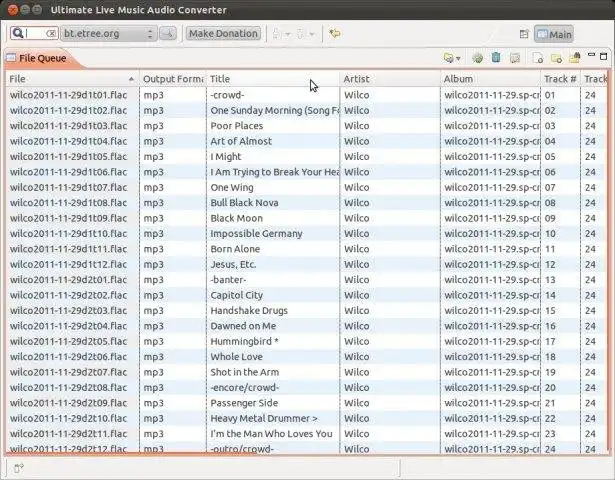The image size is (615, 480).
Task: Minimize the File Queue panel
Action: point(591,55)
